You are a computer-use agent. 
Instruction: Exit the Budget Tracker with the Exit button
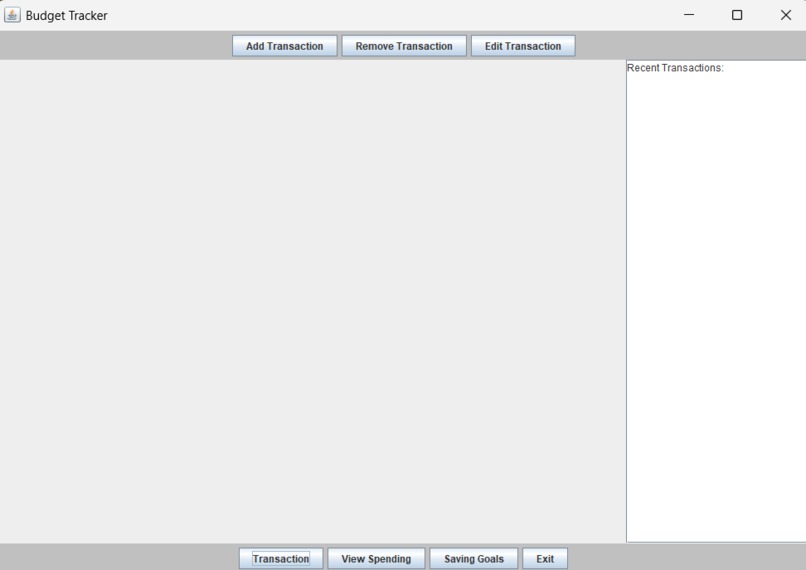point(545,559)
